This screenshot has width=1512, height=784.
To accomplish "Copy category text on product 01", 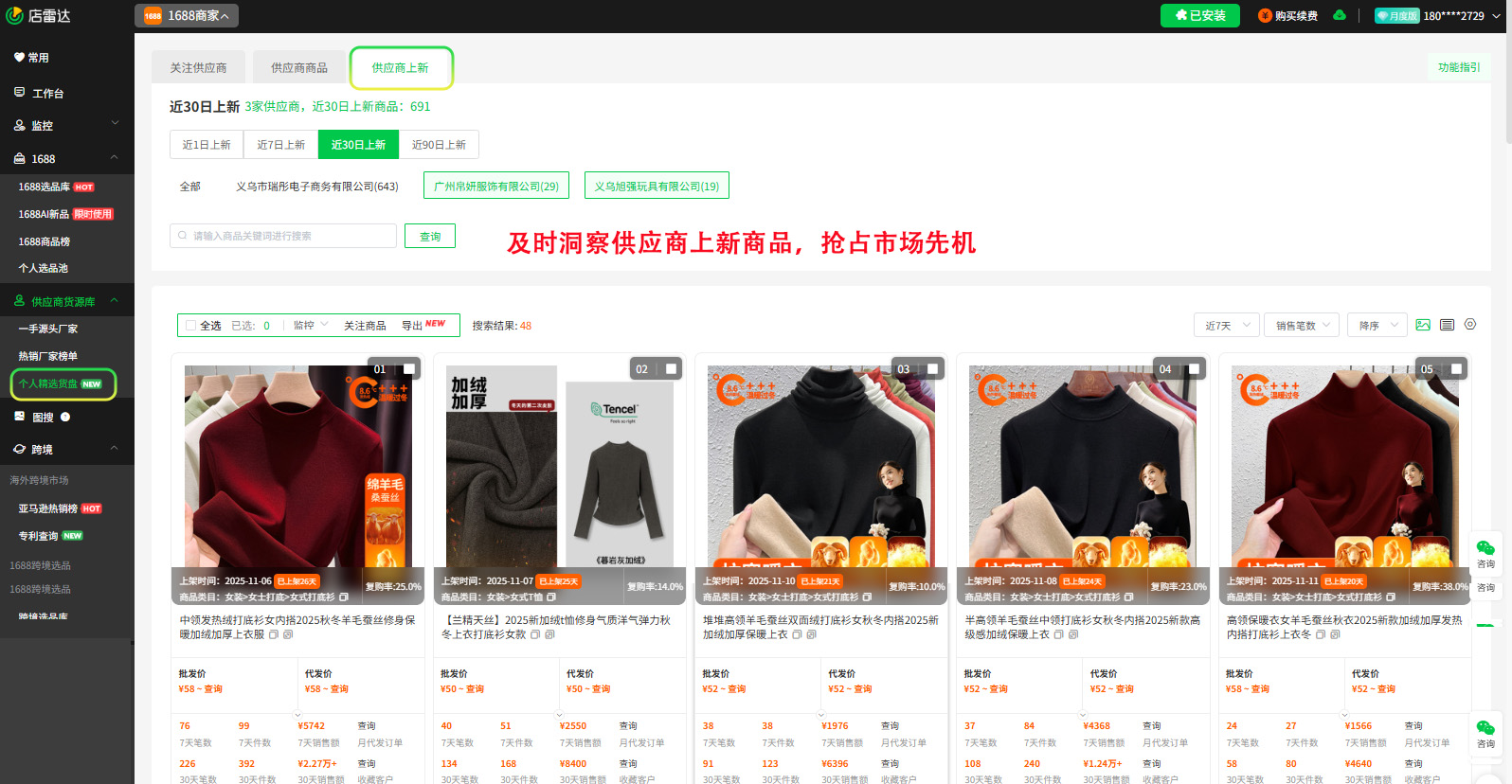I will [x=344, y=597].
